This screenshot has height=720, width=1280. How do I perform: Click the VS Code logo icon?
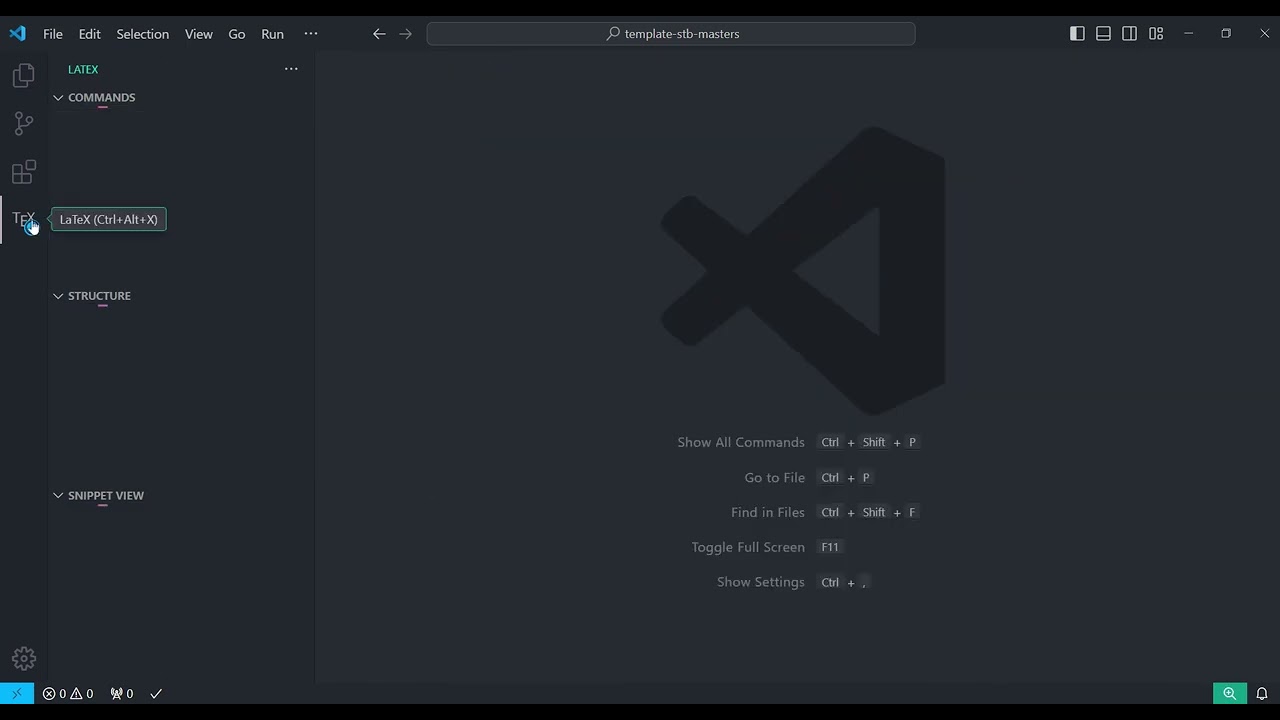click(18, 33)
